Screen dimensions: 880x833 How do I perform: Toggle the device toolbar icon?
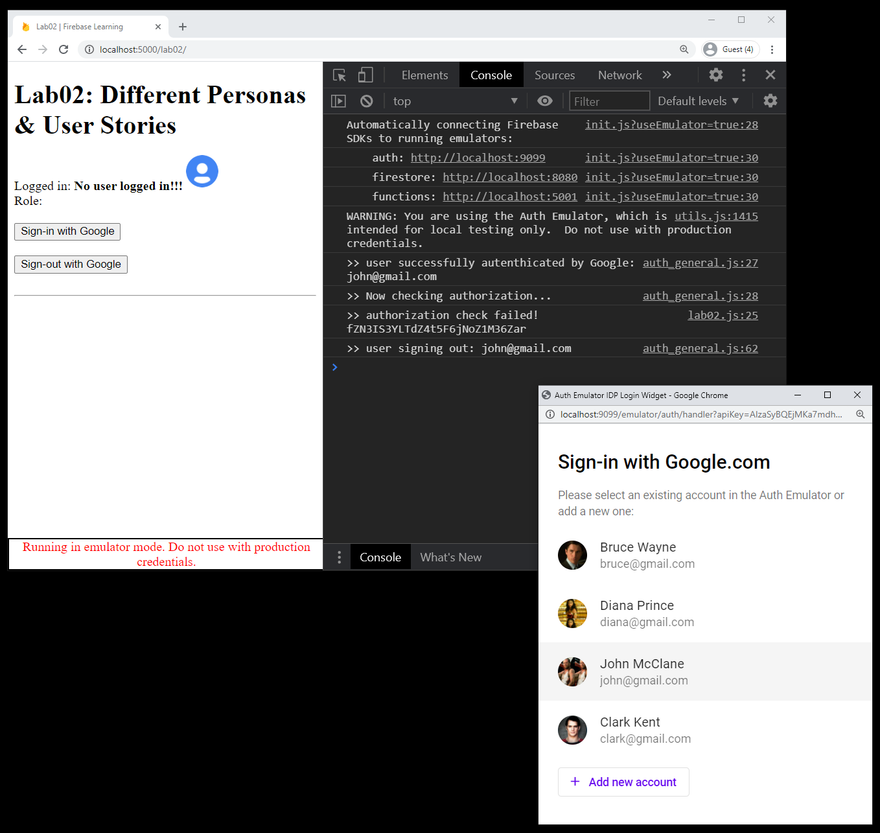coord(365,75)
